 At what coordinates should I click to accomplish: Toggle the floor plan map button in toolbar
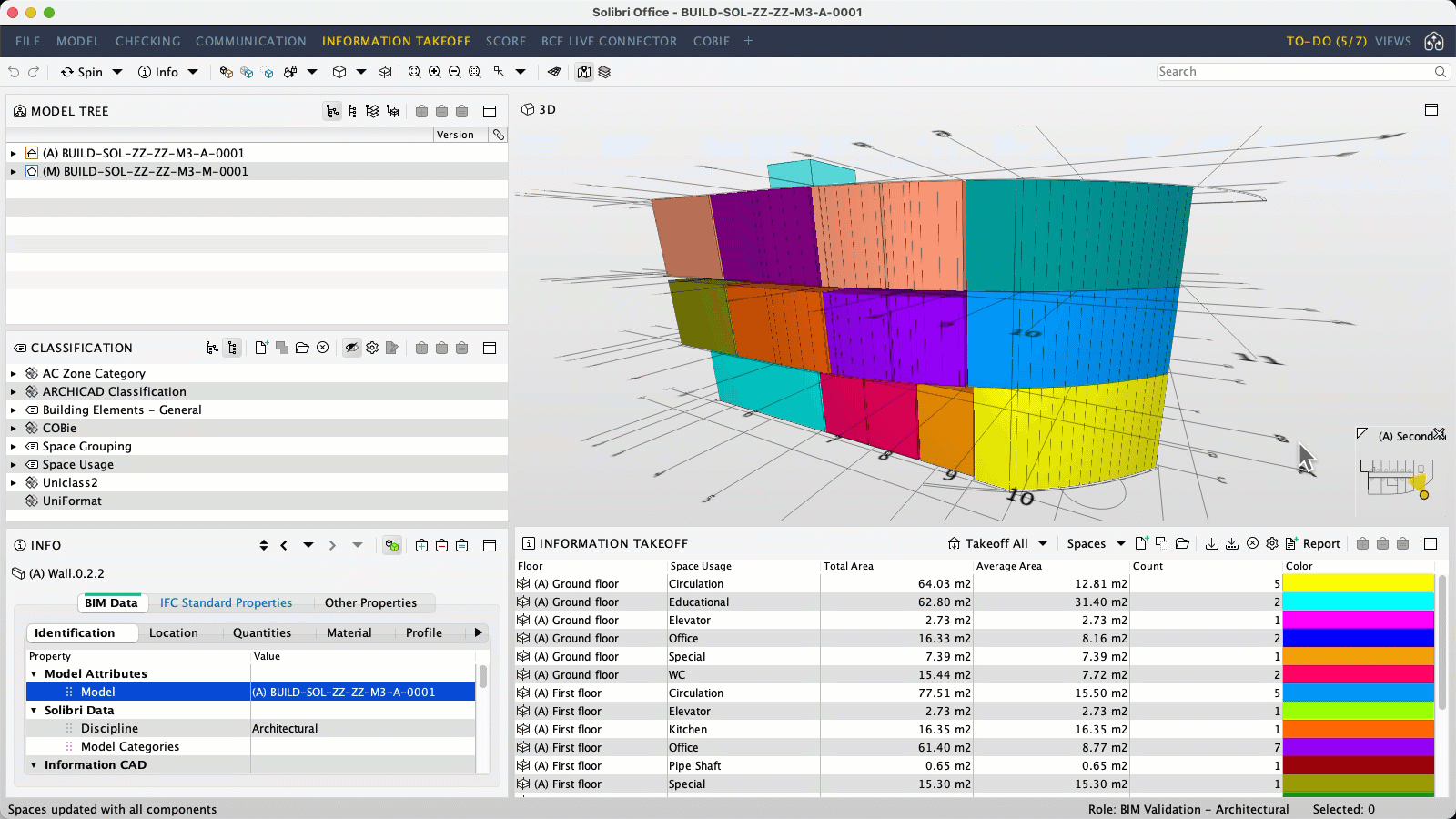(584, 72)
